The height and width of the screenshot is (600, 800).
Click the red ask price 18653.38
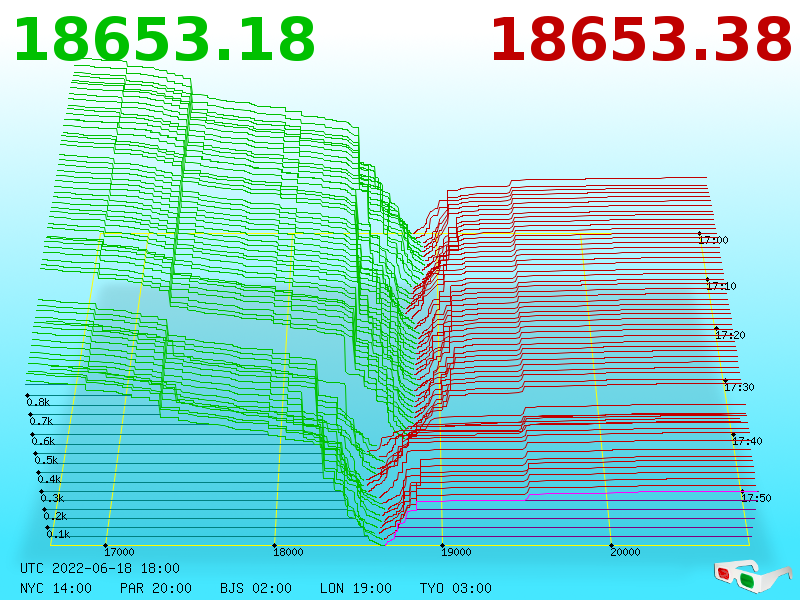[641, 40]
